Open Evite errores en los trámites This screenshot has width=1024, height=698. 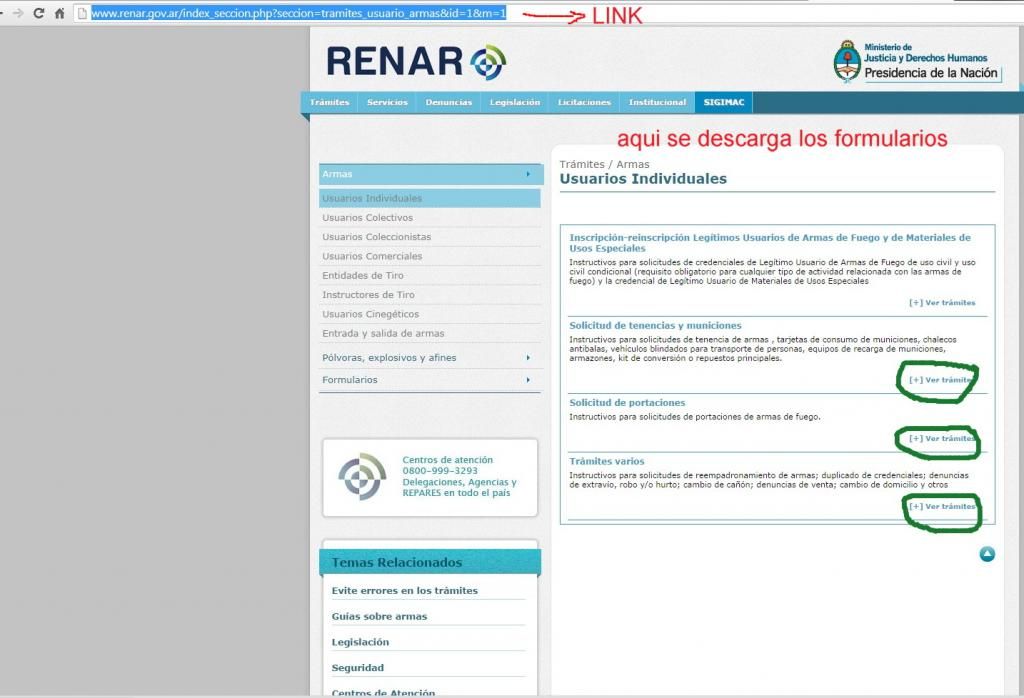pos(404,591)
